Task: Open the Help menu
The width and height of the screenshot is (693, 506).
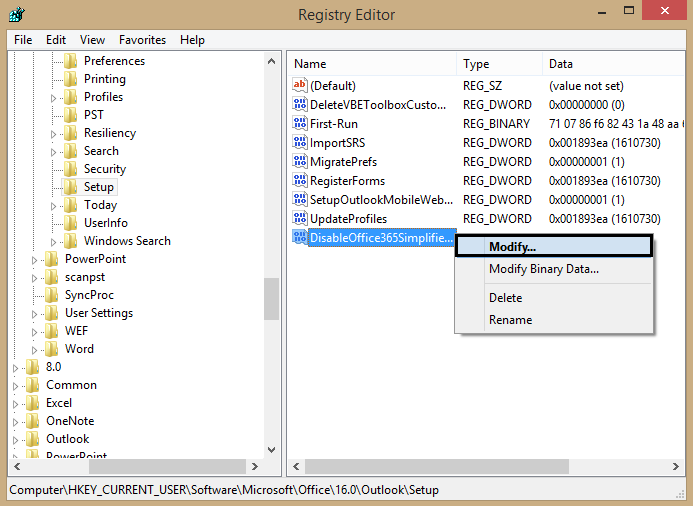Action: pos(192,40)
